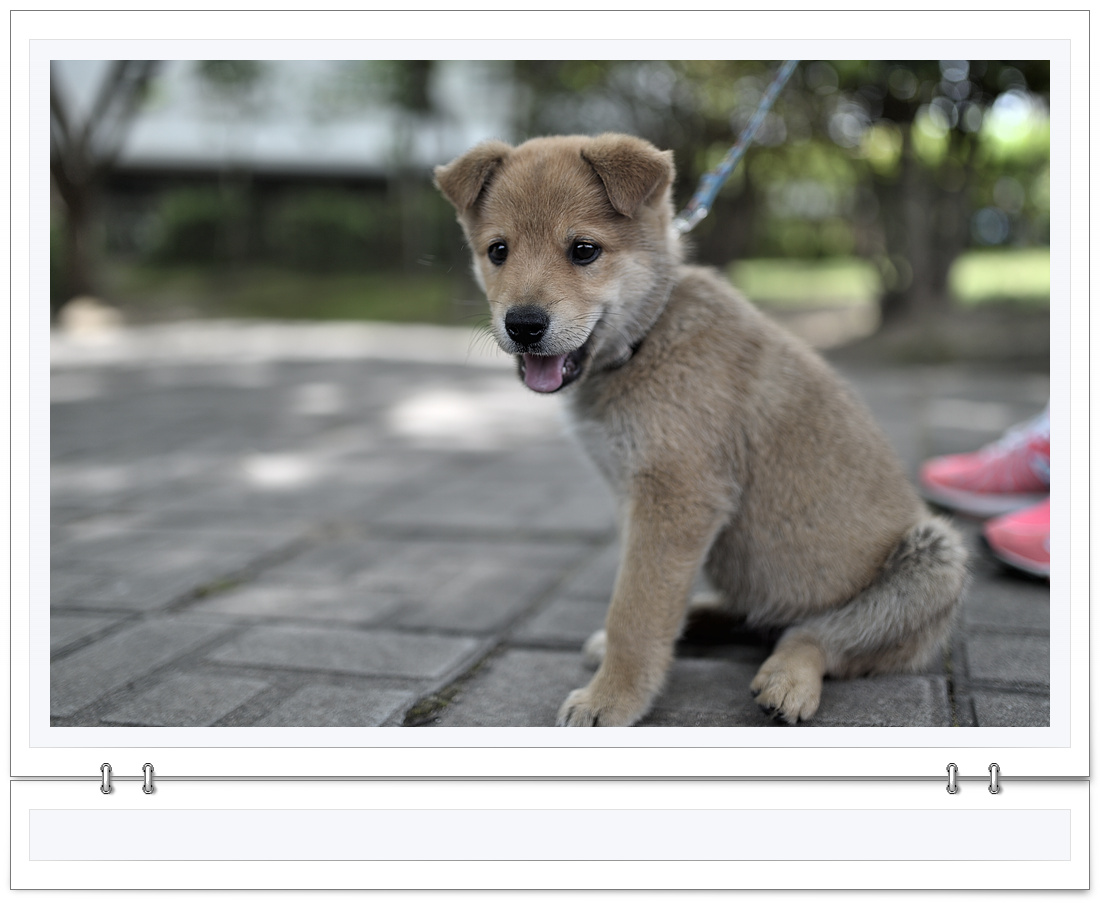Click the blurred tree trunk at photo's left
Screen dimensions: 1100x910
[82, 200]
